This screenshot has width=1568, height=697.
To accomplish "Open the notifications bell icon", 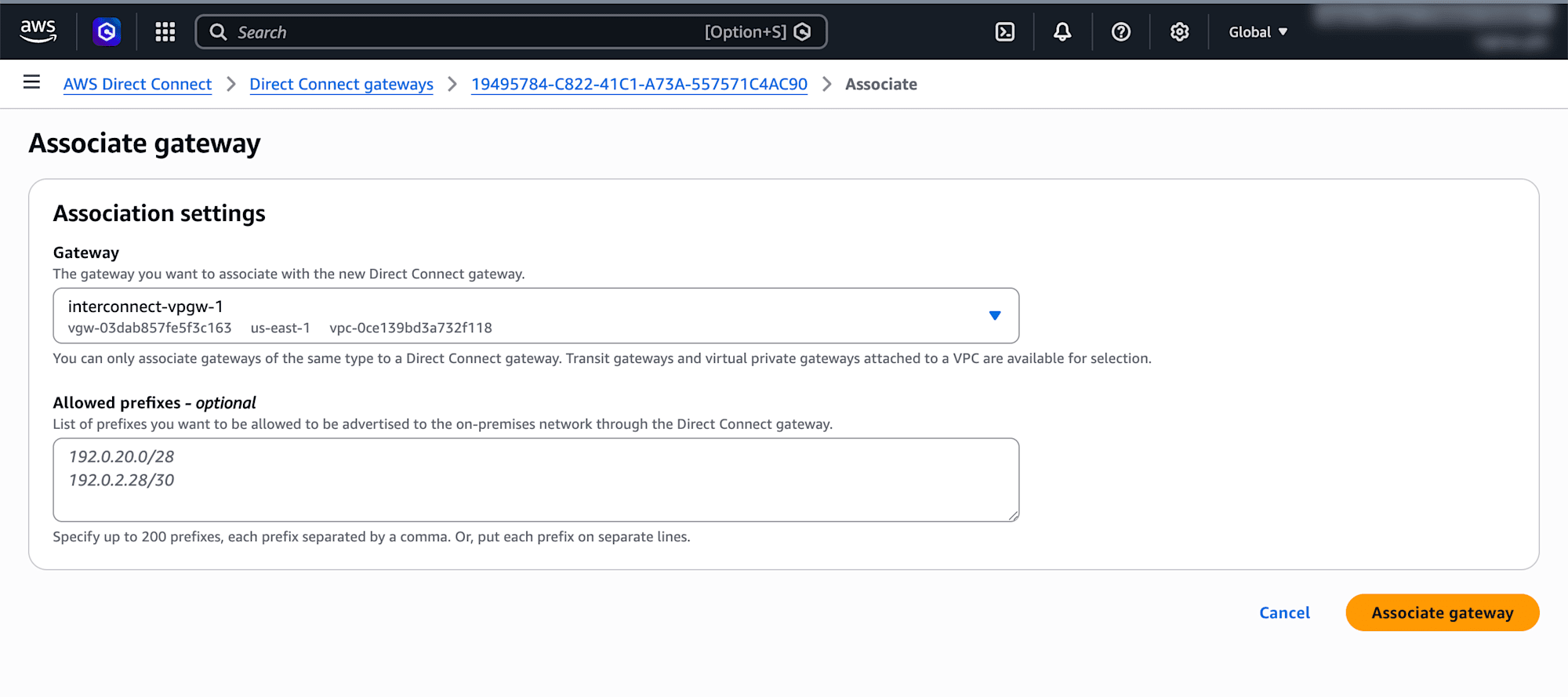I will click(x=1062, y=31).
